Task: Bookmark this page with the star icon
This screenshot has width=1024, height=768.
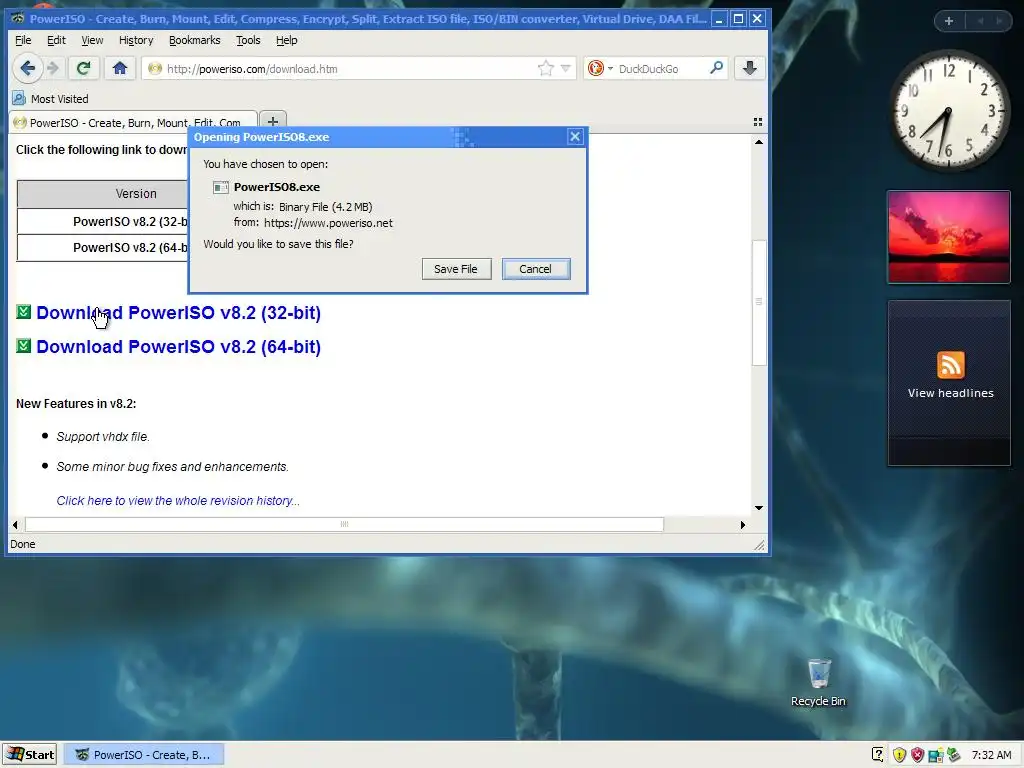Action: pos(545,69)
